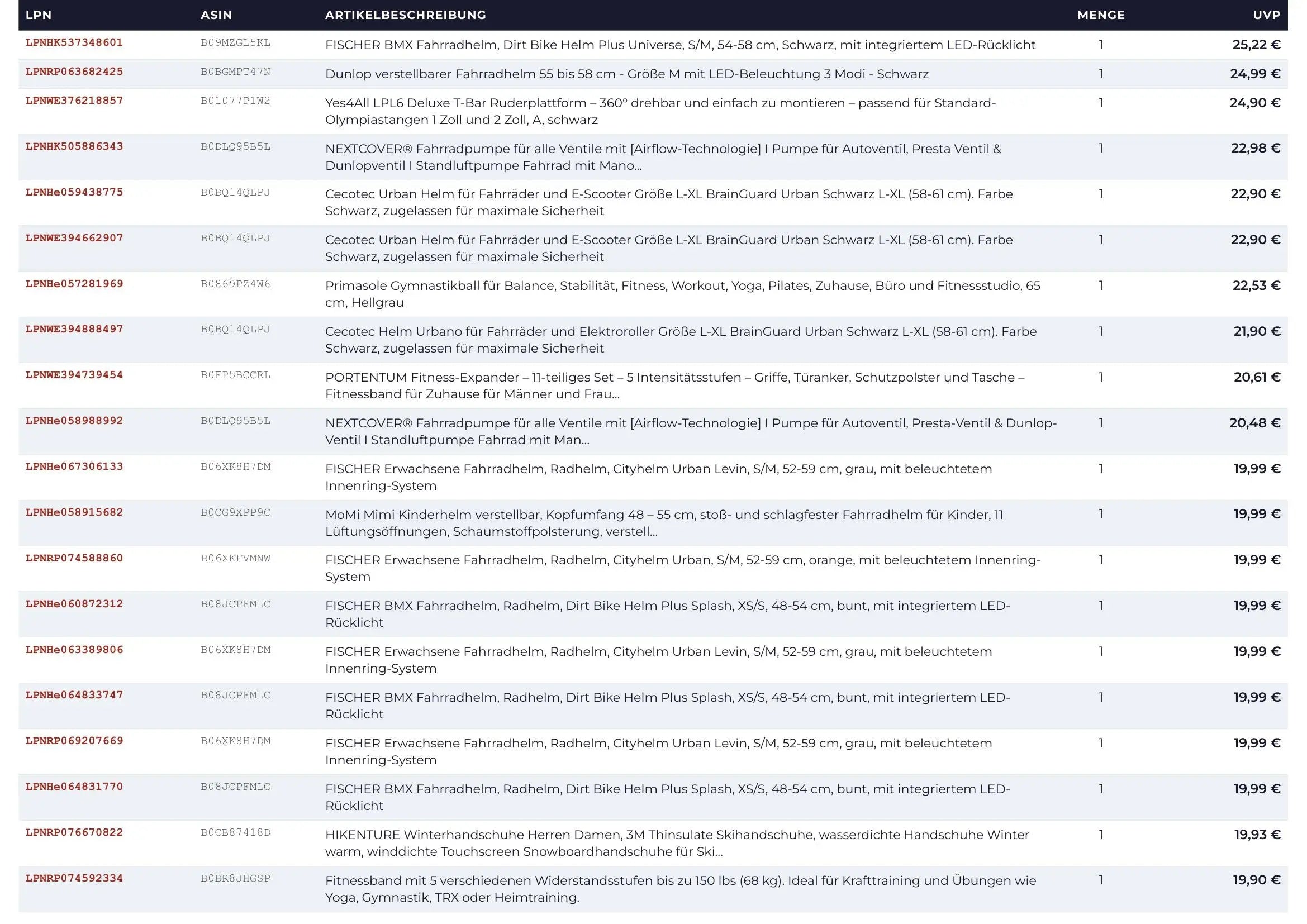Open LPN link LPNWE394739454

[x=74, y=375]
